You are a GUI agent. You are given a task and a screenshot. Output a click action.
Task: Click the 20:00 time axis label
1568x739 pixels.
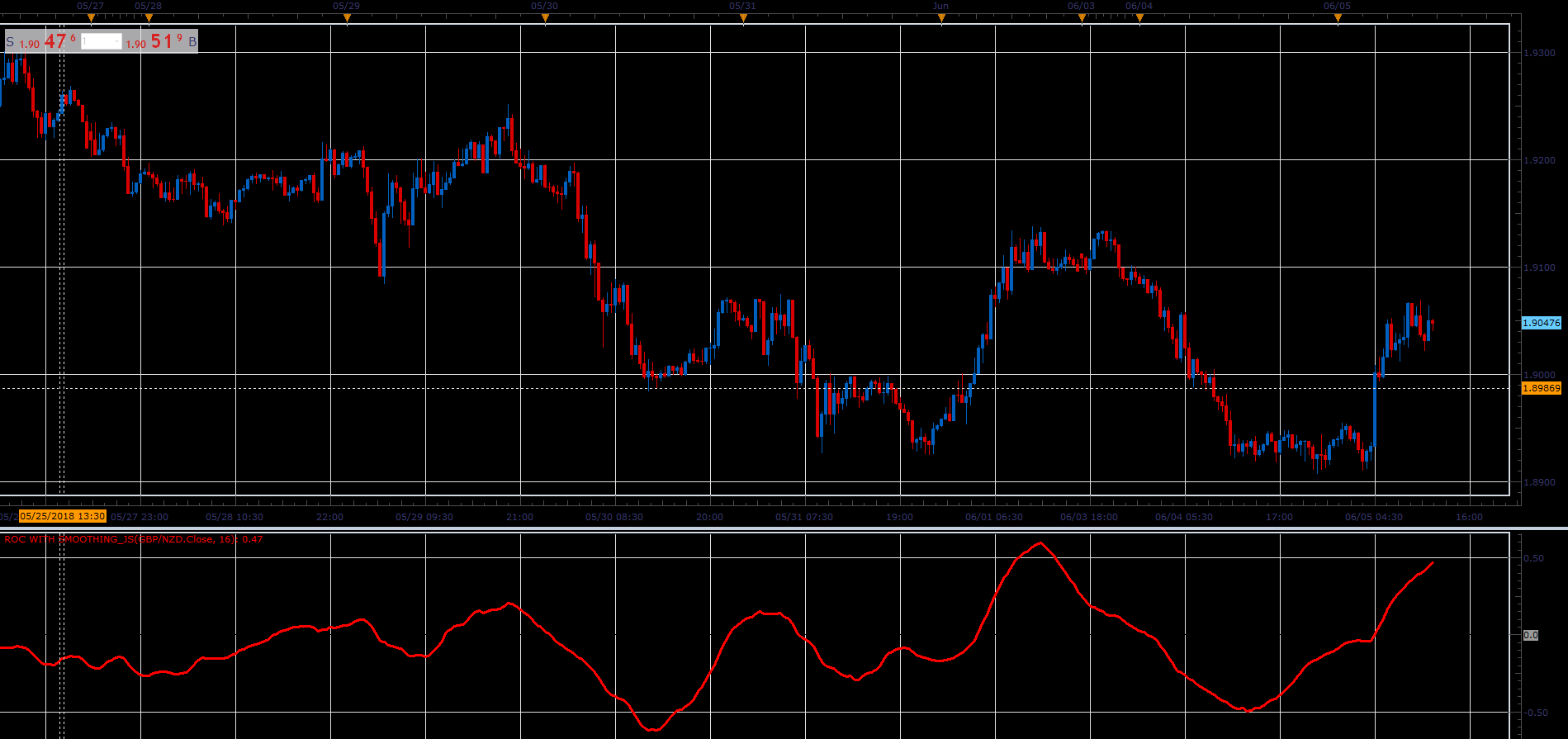[x=709, y=517]
